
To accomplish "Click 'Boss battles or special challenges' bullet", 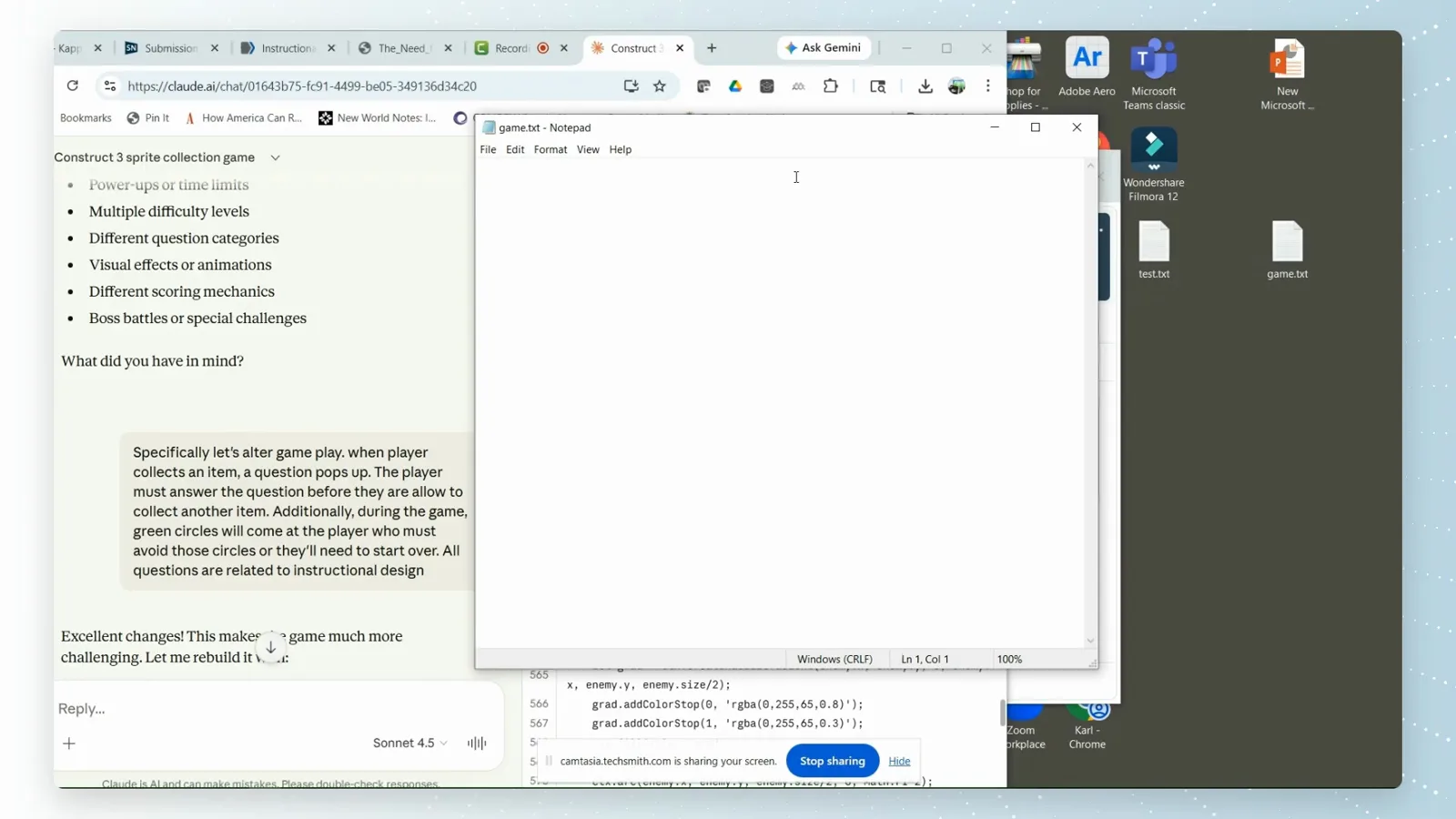I will point(197,318).
